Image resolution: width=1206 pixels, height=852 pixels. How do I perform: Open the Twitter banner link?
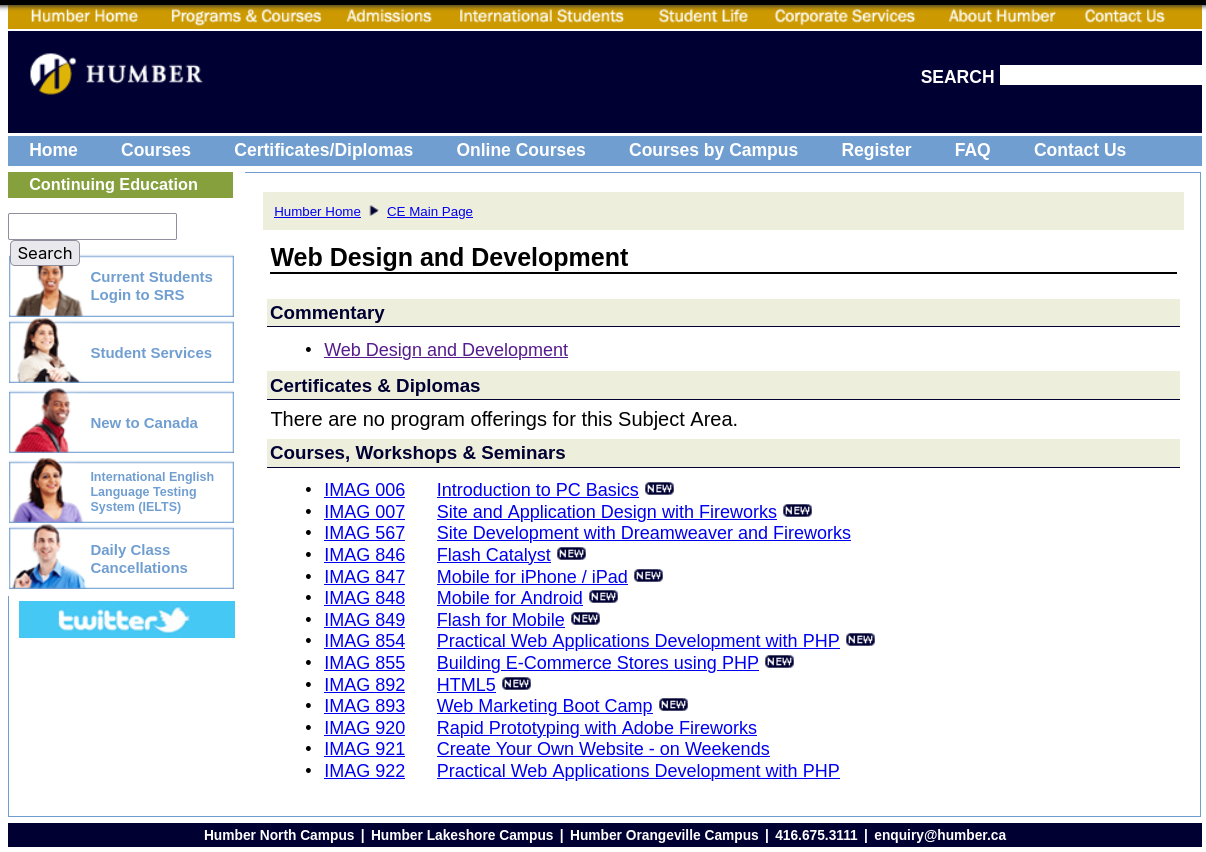click(127, 620)
